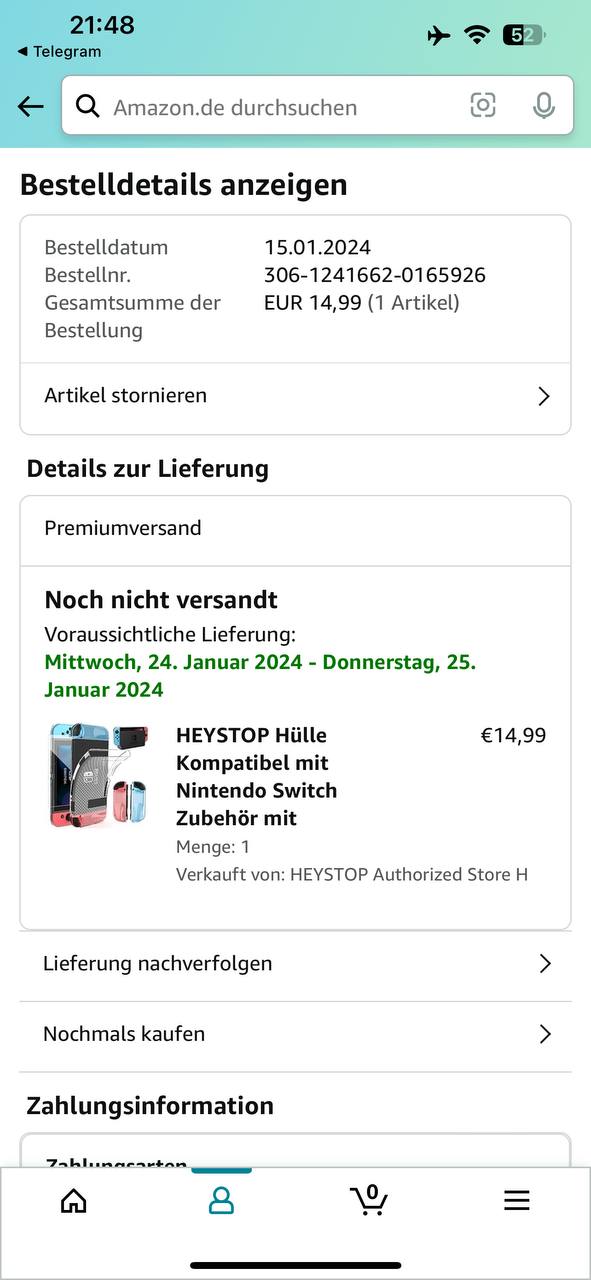
Task: Open the camera lens scan icon
Action: pyautogui.click(x=483, y=105)
